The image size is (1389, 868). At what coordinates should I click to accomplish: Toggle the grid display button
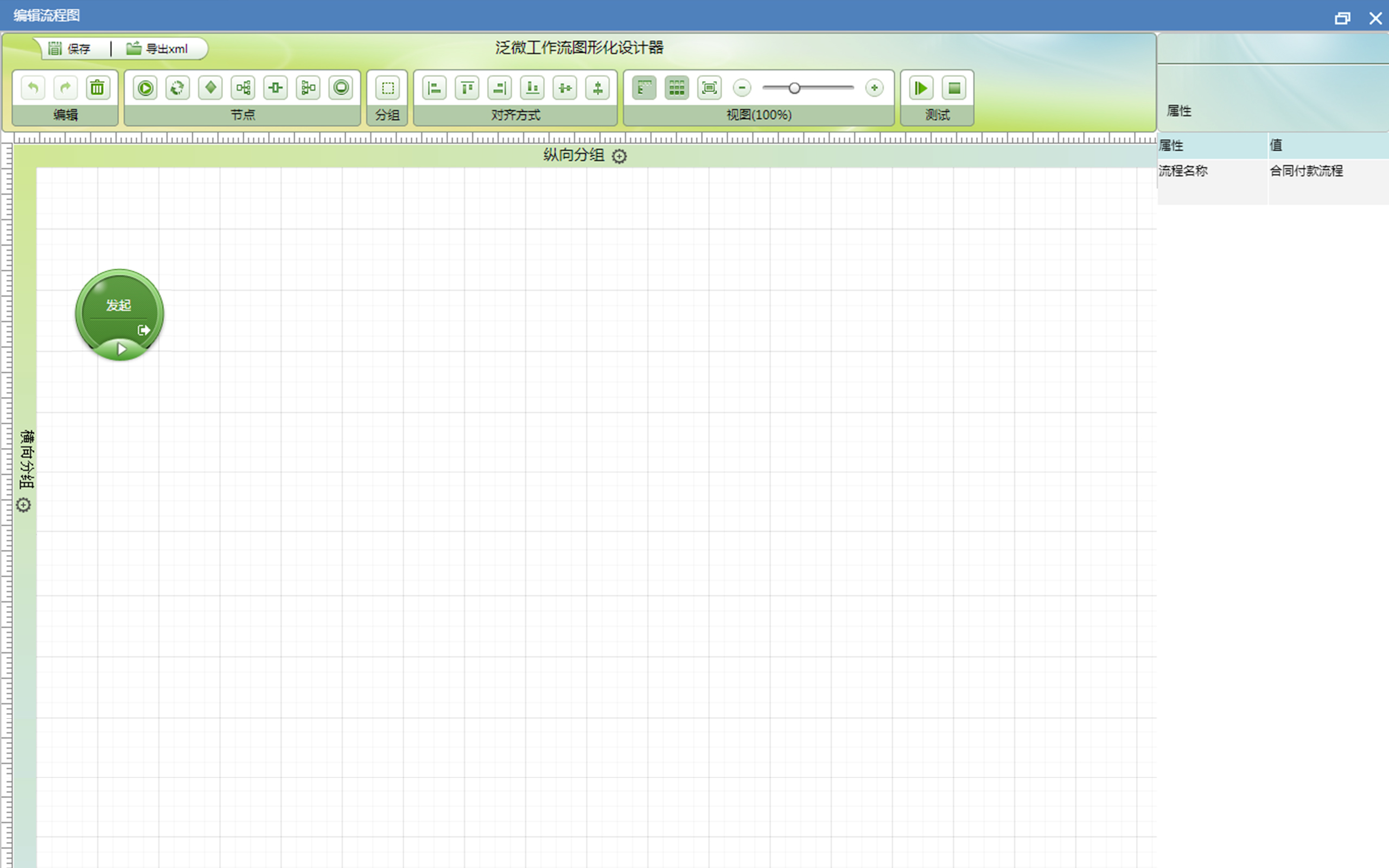[677, 88]
